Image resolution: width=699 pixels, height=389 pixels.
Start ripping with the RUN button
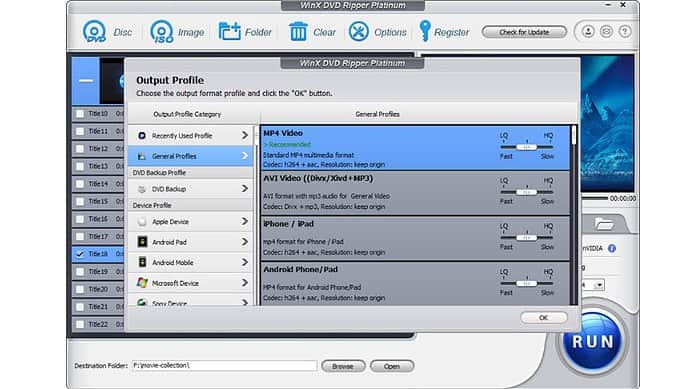point(592,341)
